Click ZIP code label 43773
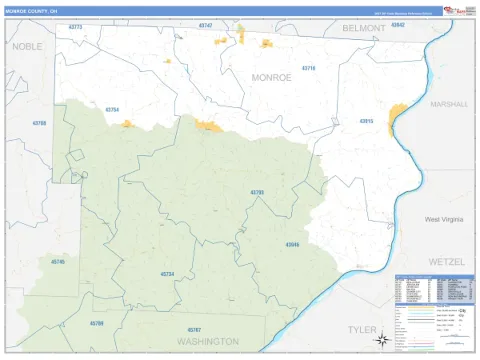The image size is (480, 360). [x=75, y=27]
